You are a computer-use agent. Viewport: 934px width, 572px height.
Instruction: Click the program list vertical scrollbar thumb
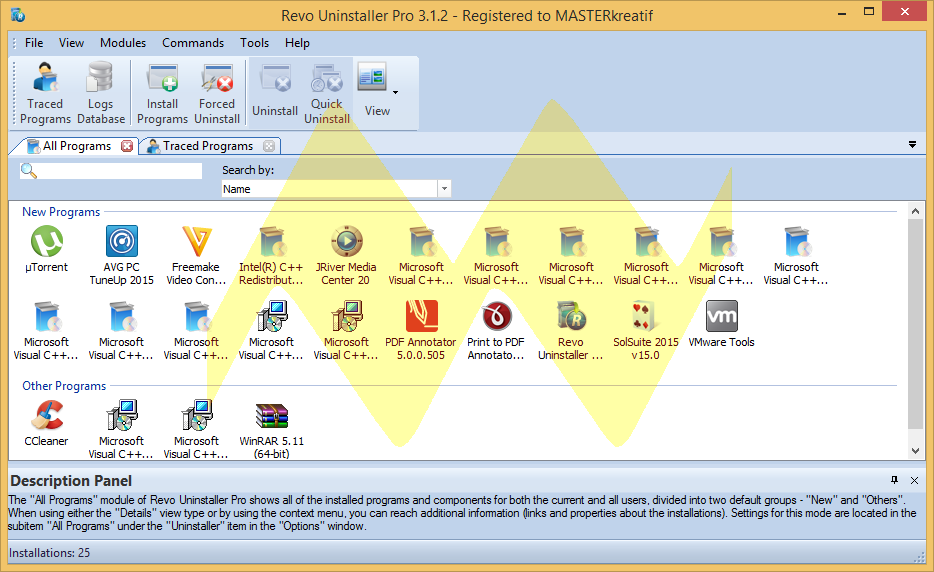point(916,324)
